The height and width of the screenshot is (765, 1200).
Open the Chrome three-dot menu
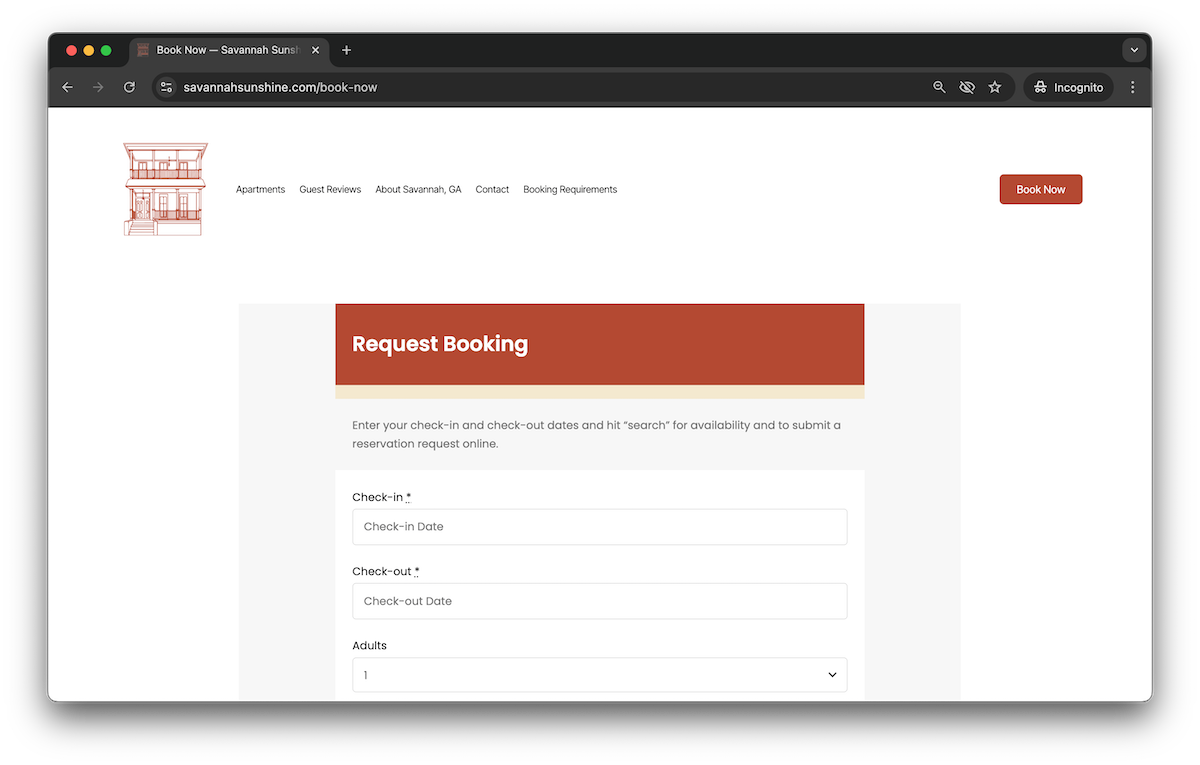click(1132, 87)
